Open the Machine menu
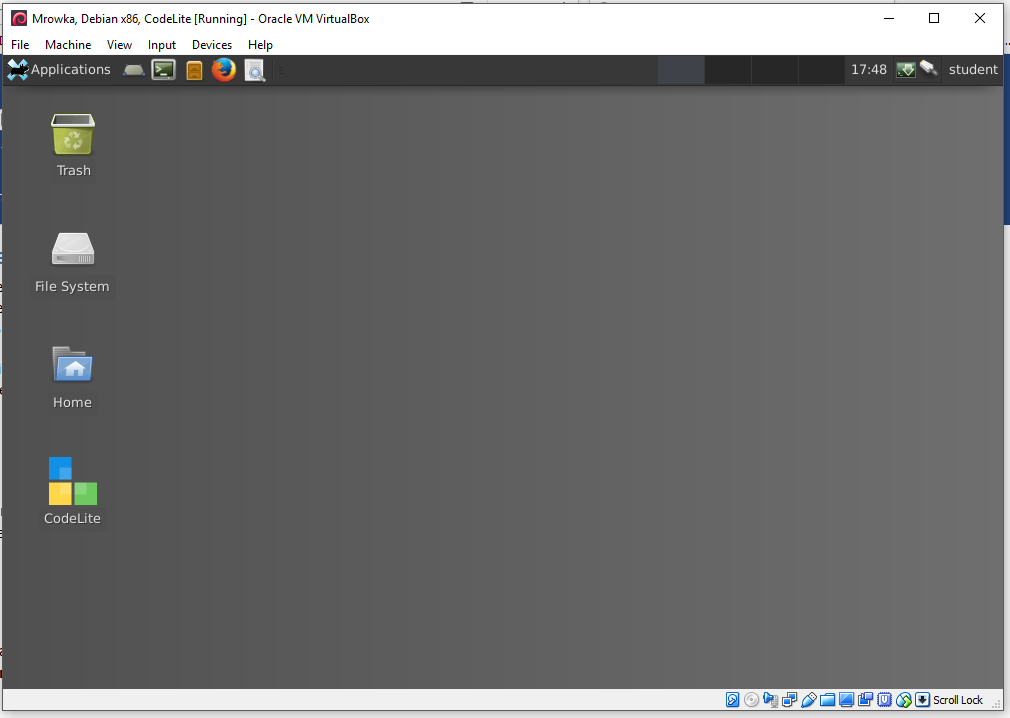The image size is (1010, 718). click(68, 45)
